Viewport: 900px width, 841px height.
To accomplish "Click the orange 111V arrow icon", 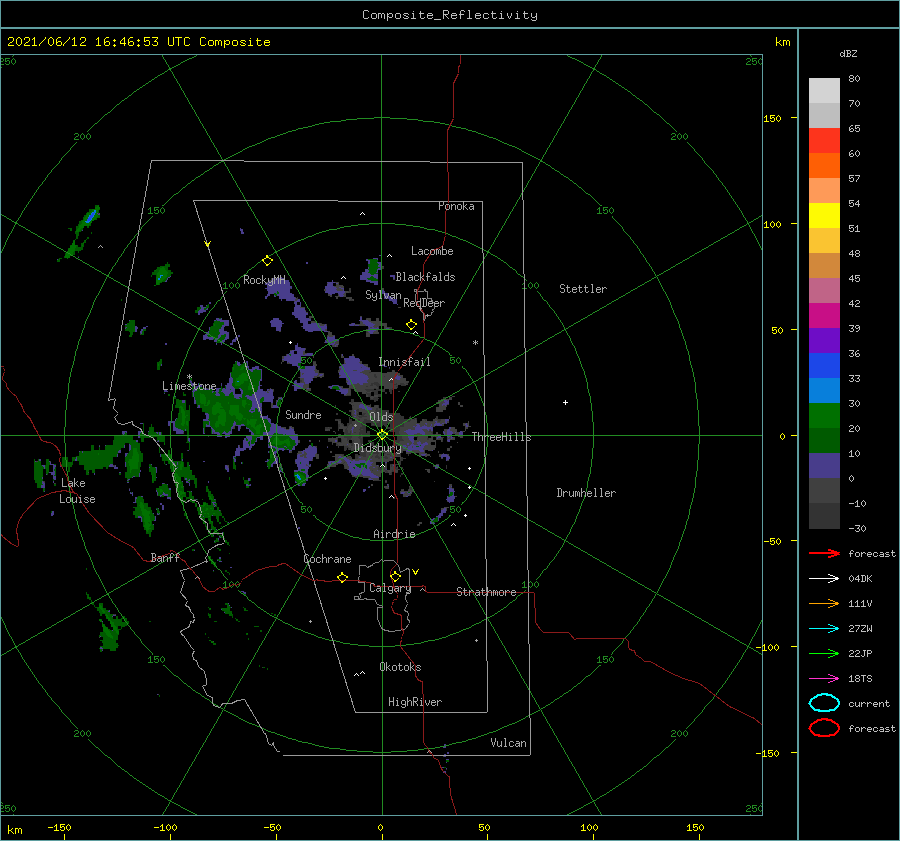I will tap(824, 603).
